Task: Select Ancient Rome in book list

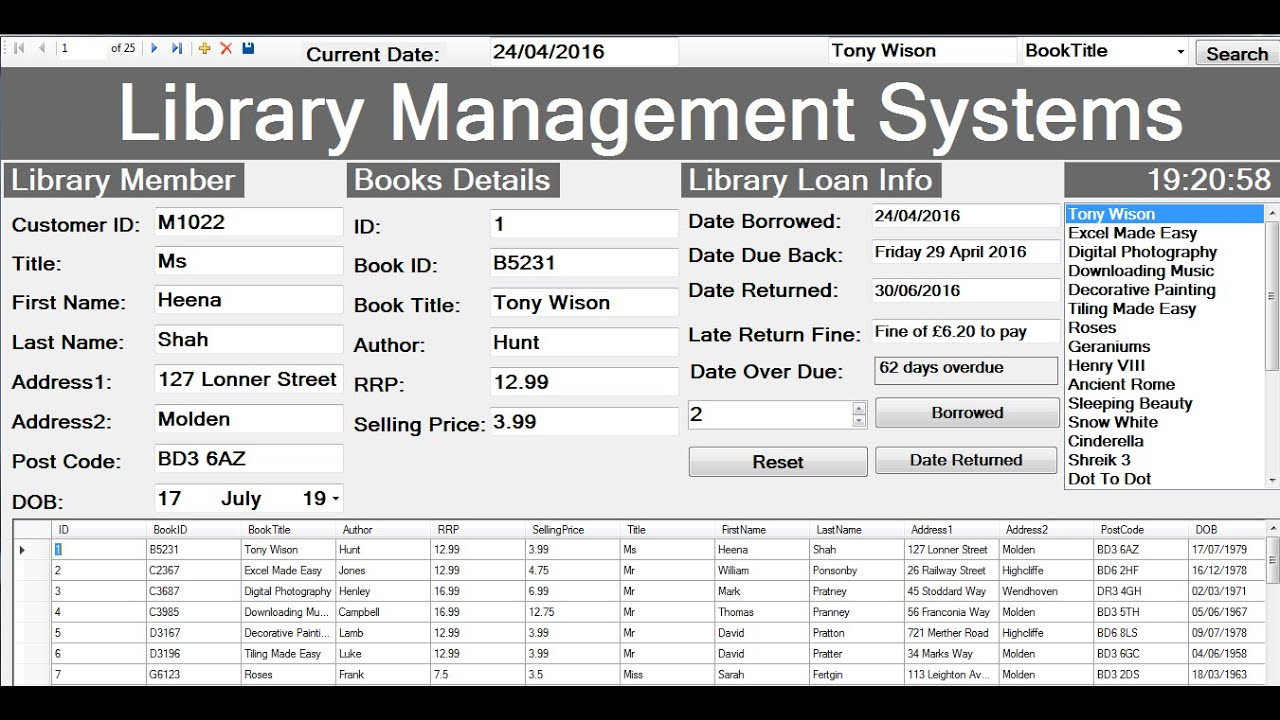Action: click(1165, 384)
